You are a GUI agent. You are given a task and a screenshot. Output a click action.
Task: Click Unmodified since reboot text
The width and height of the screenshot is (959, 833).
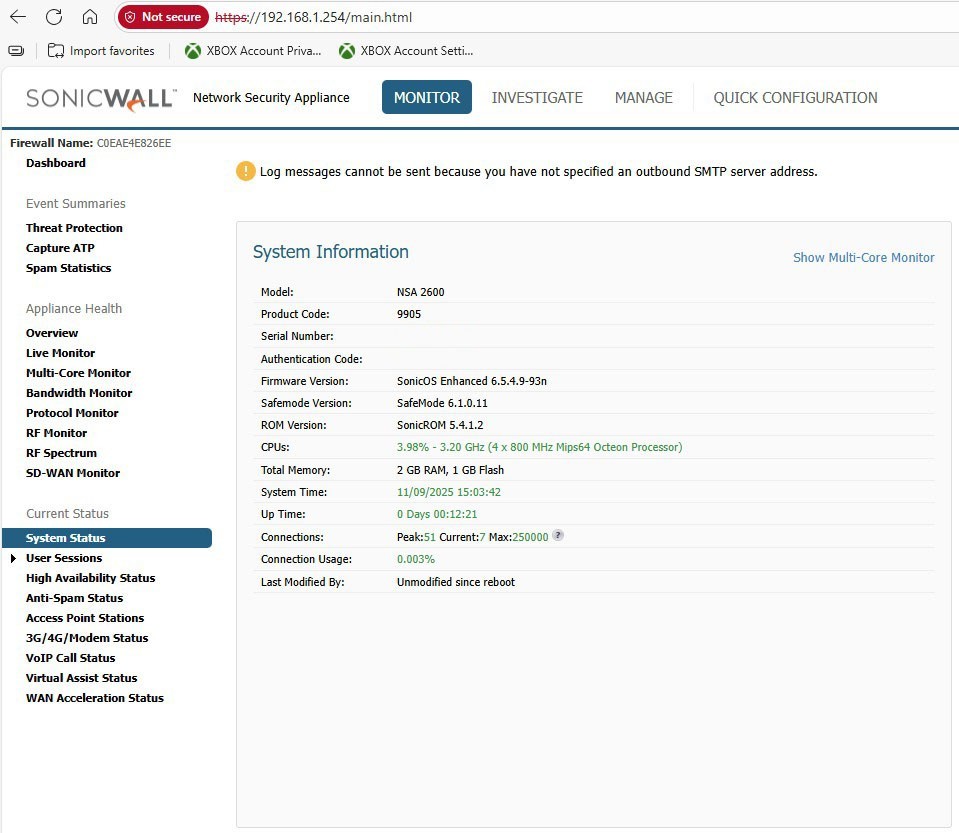pos(456,582)
